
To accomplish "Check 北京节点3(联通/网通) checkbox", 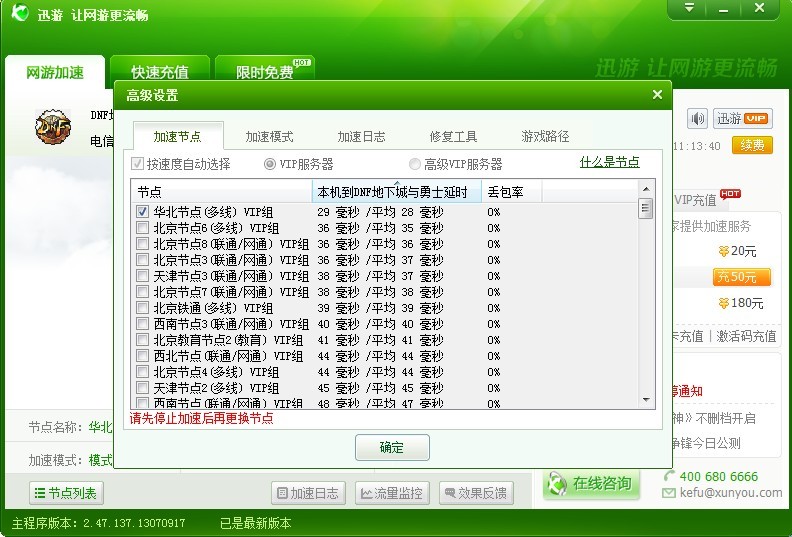I will tap(142, 260).
